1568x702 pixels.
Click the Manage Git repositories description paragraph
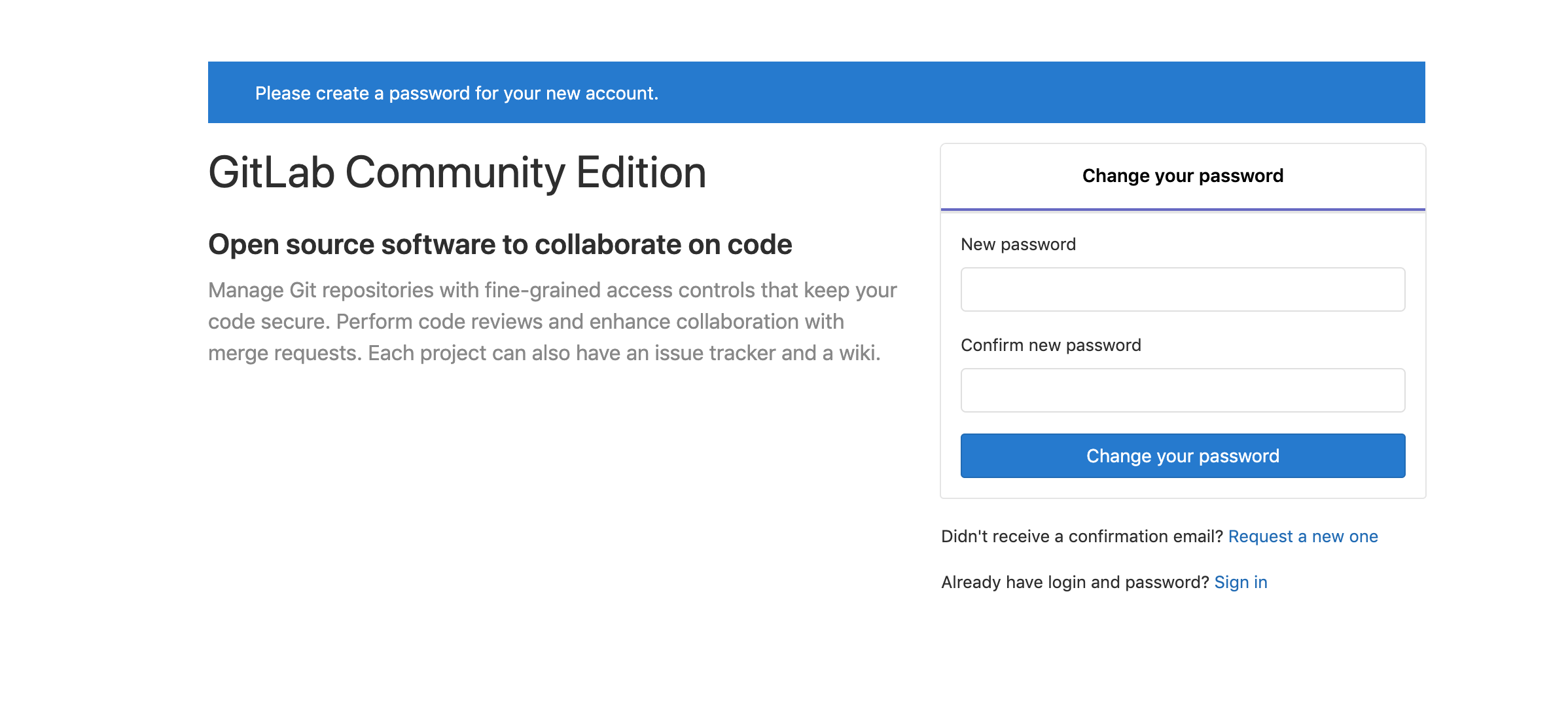click(552, 322)
